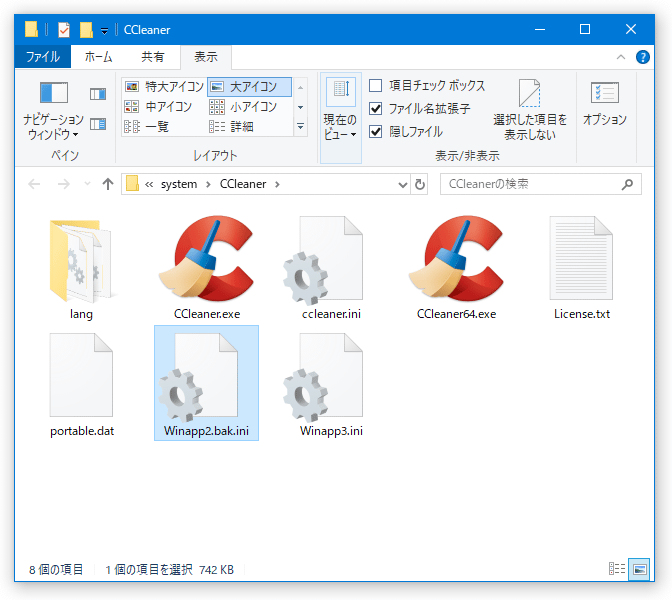The image size is (672, 600).
Task: Expand hidden path chevrons in address bar
Action: 149,185
